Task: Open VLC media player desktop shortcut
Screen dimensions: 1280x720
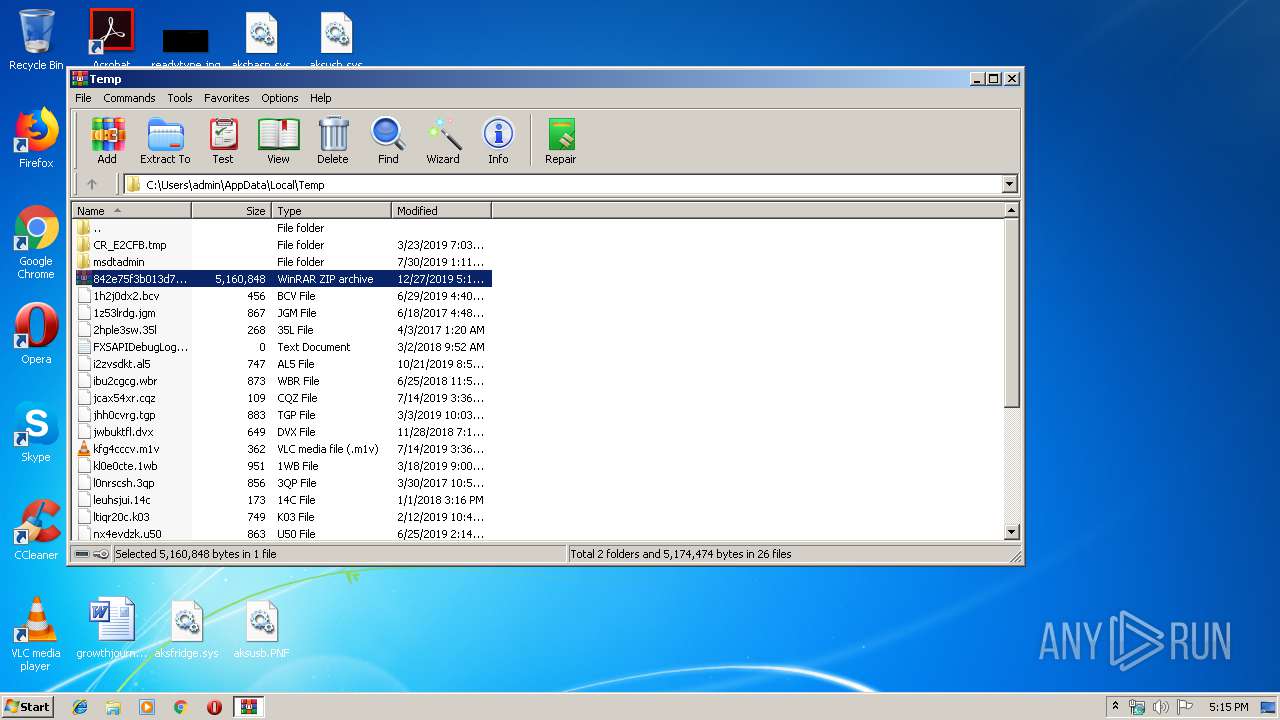Action: (x=36, y=634)
